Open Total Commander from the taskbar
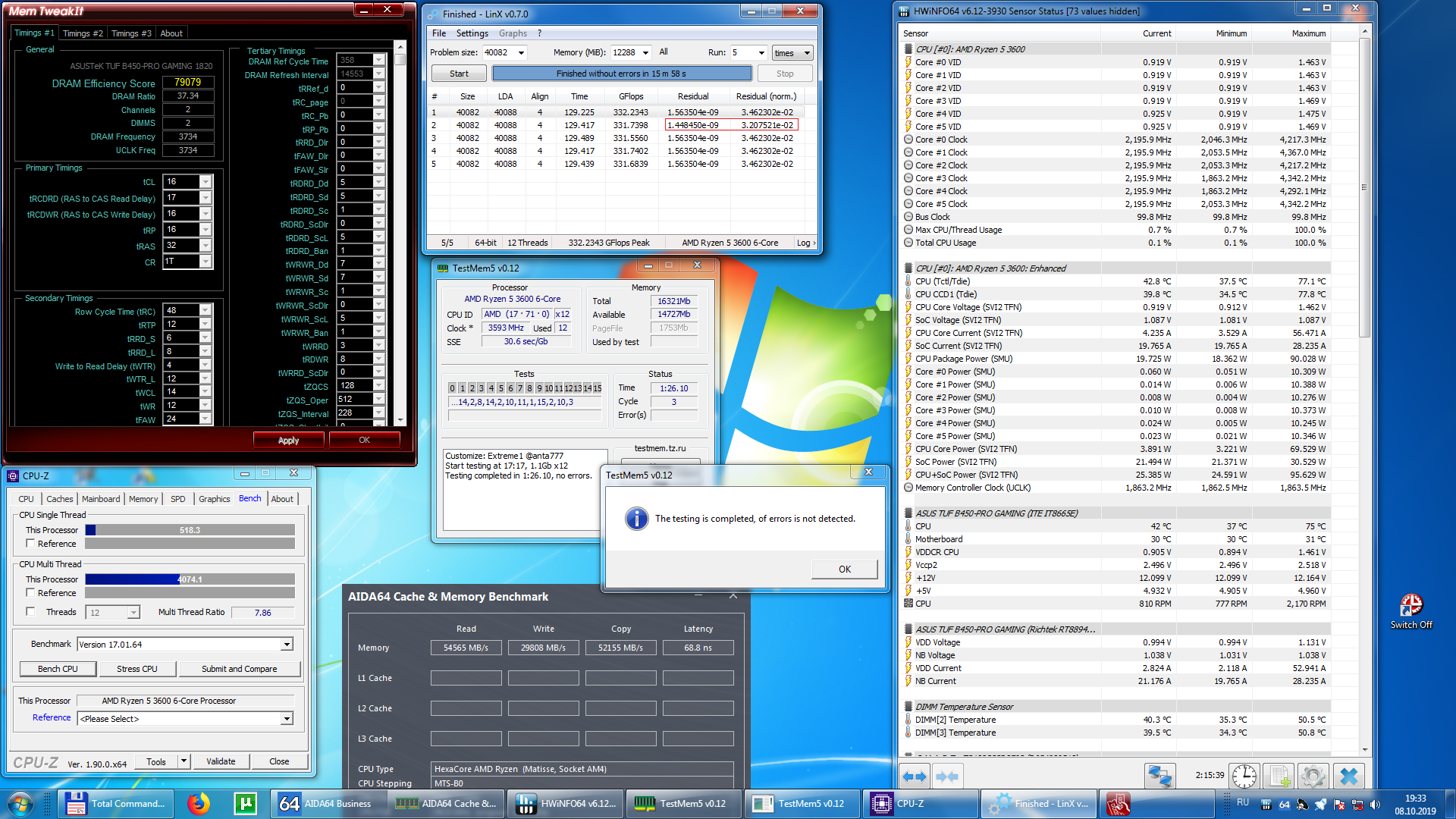 [115, 803]
